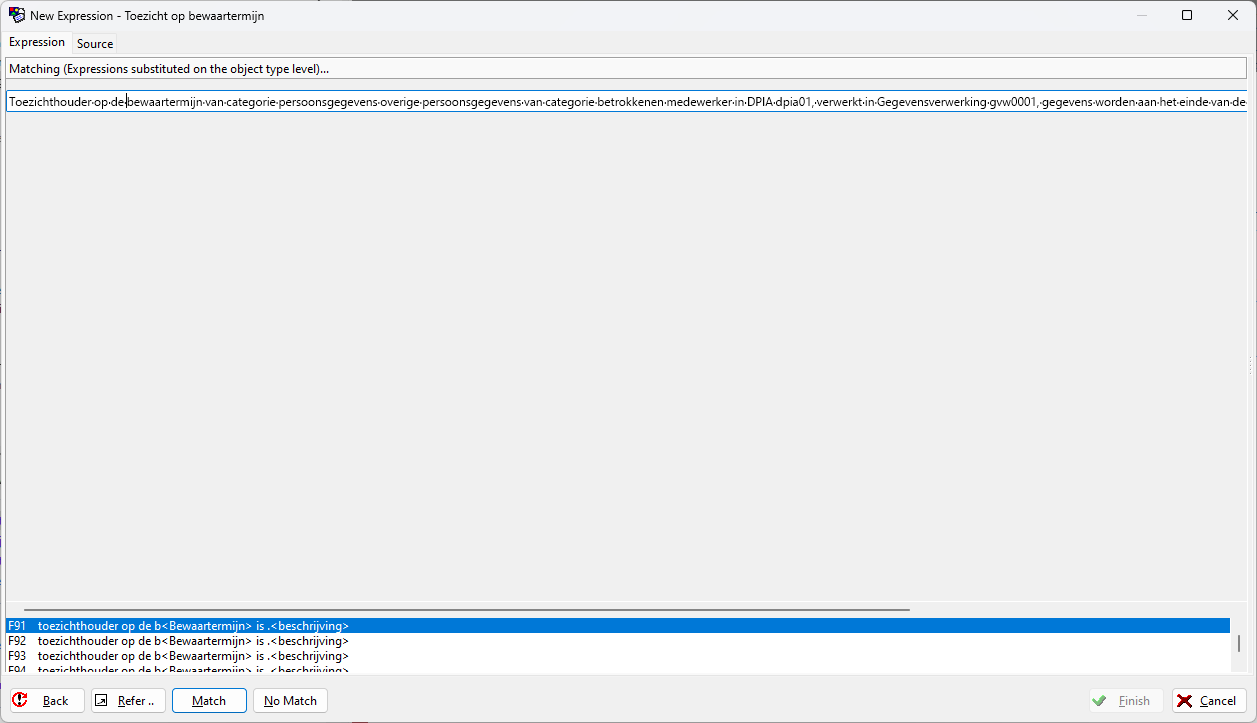The height and width of the screenshot is (723, 1257).
Task: Go back using the Back button
Action: point(47,700)
